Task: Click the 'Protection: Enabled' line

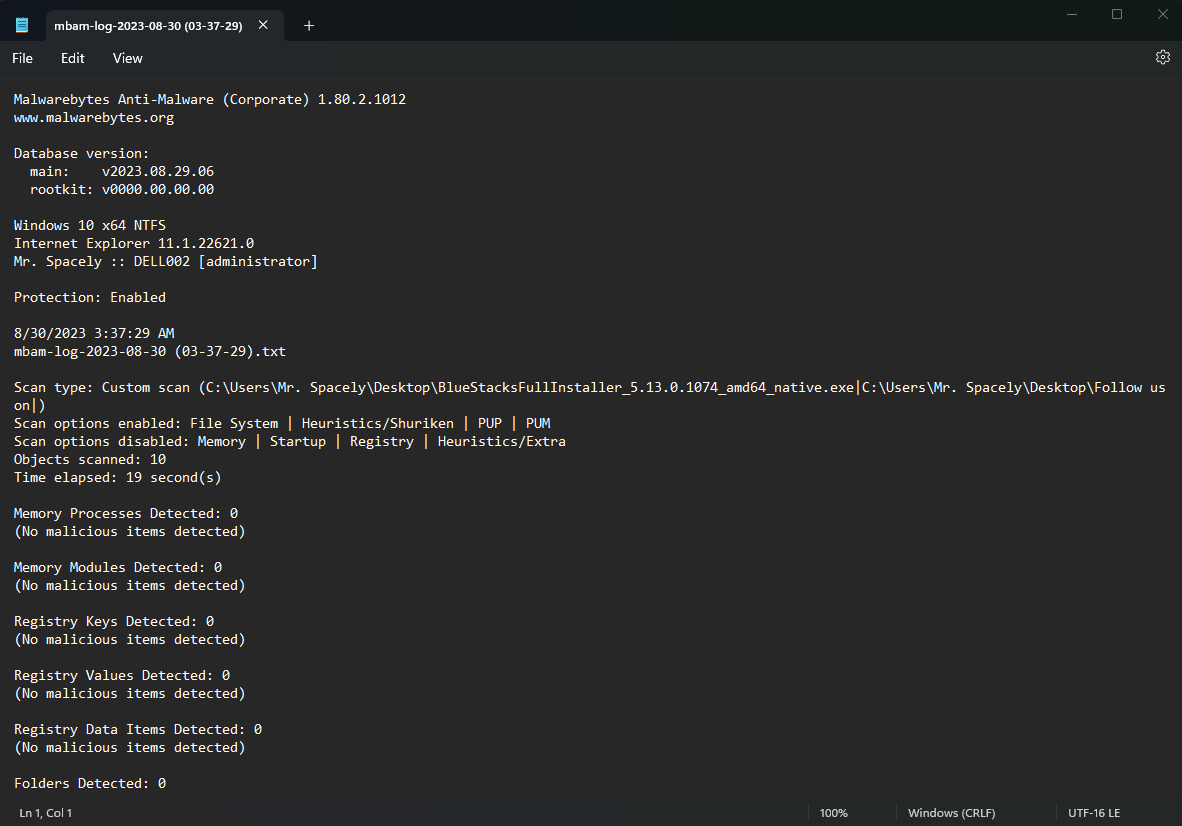Action: (90, 298)
